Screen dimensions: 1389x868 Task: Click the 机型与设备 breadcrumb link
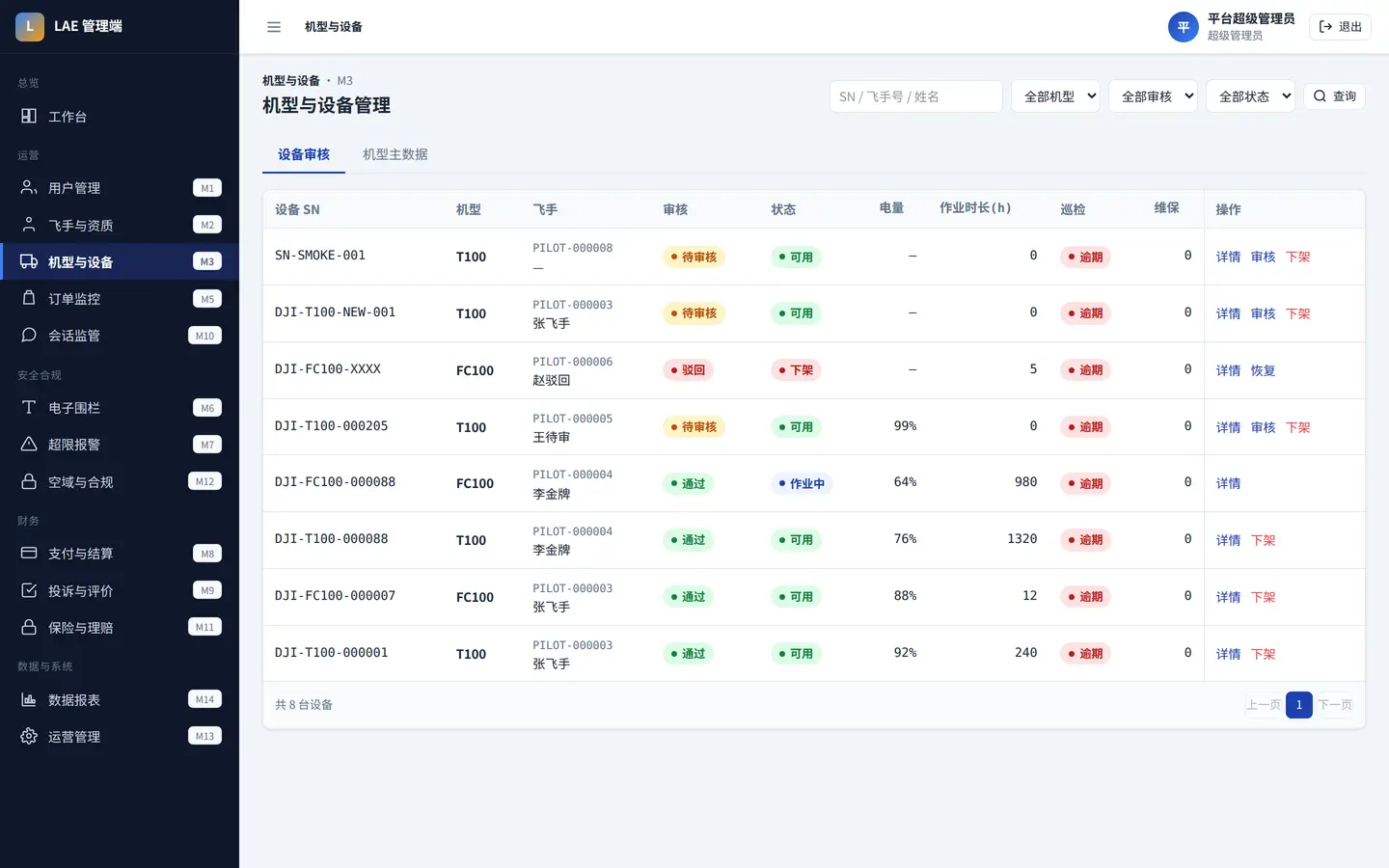click(x=291, y=81)
